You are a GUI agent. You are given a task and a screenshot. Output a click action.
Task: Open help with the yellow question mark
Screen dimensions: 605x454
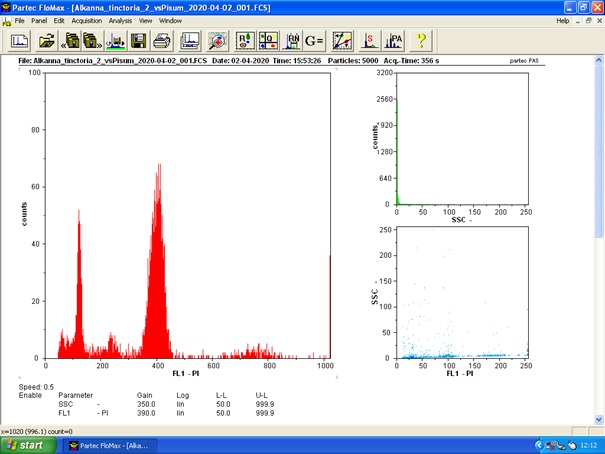coord(421,41)
